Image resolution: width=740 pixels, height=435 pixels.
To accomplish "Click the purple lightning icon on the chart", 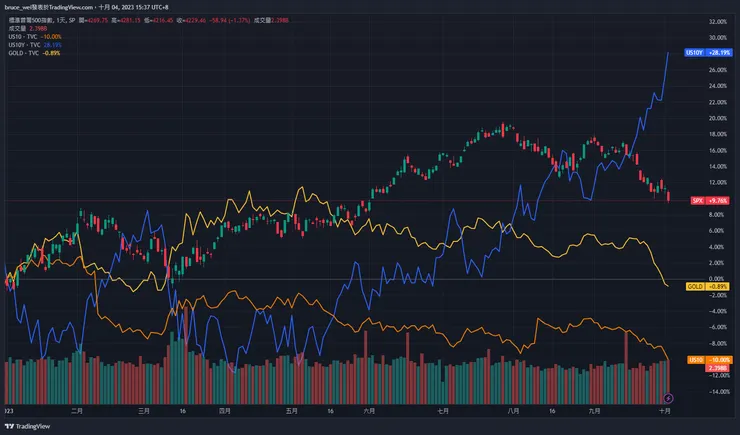I will tap(668, 399).
